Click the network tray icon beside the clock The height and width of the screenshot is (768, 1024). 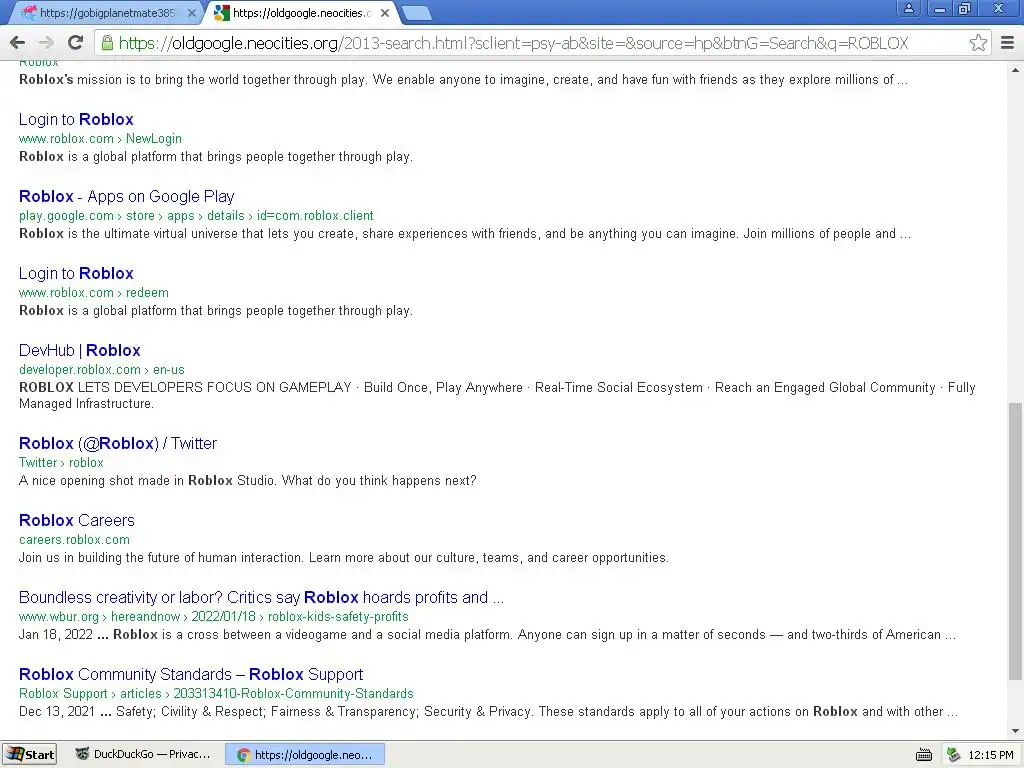[x=953, y=755]
